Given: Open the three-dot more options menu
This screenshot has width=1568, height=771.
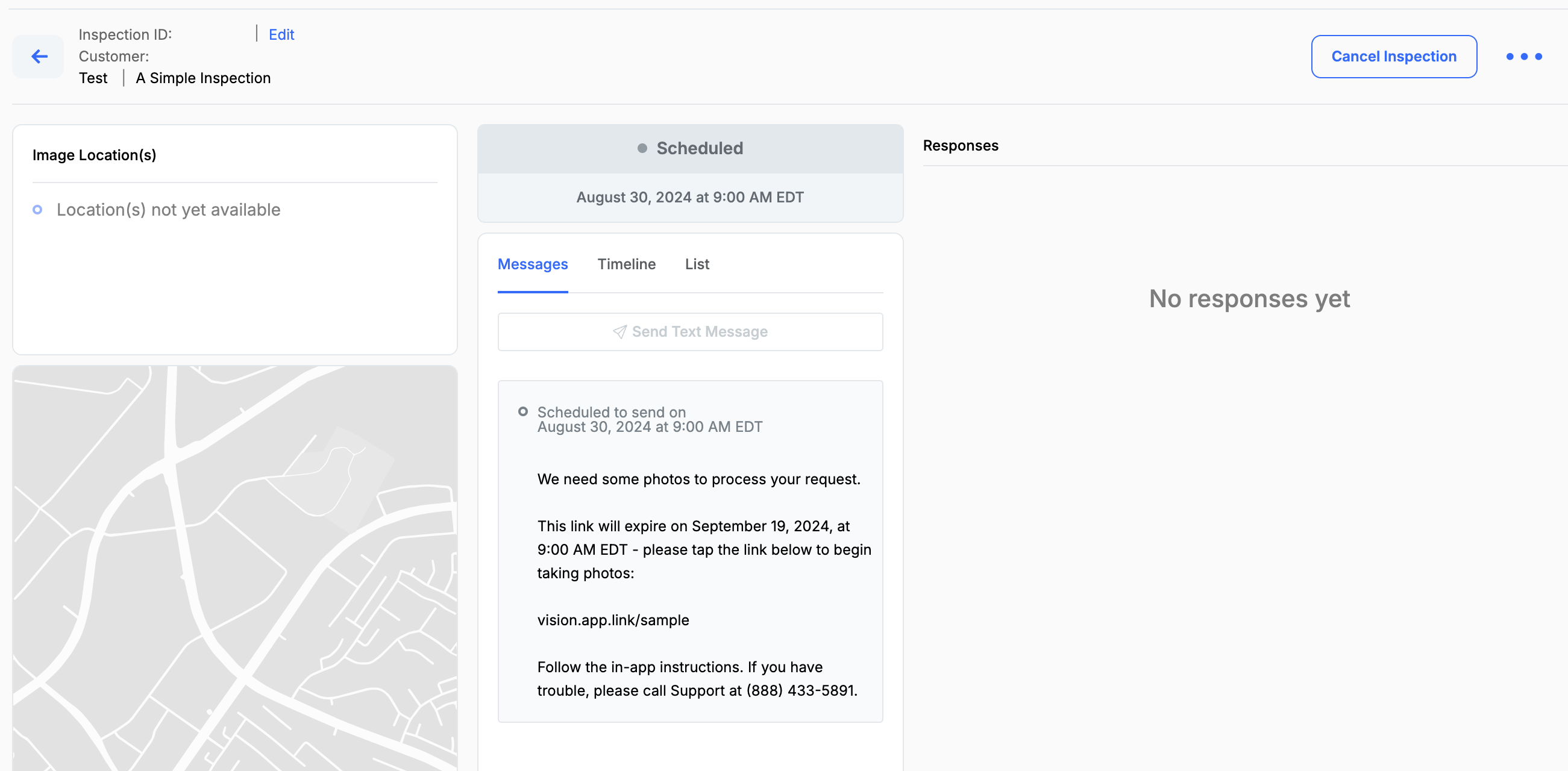Looking at the screenshot, I should pos(1523,57).
